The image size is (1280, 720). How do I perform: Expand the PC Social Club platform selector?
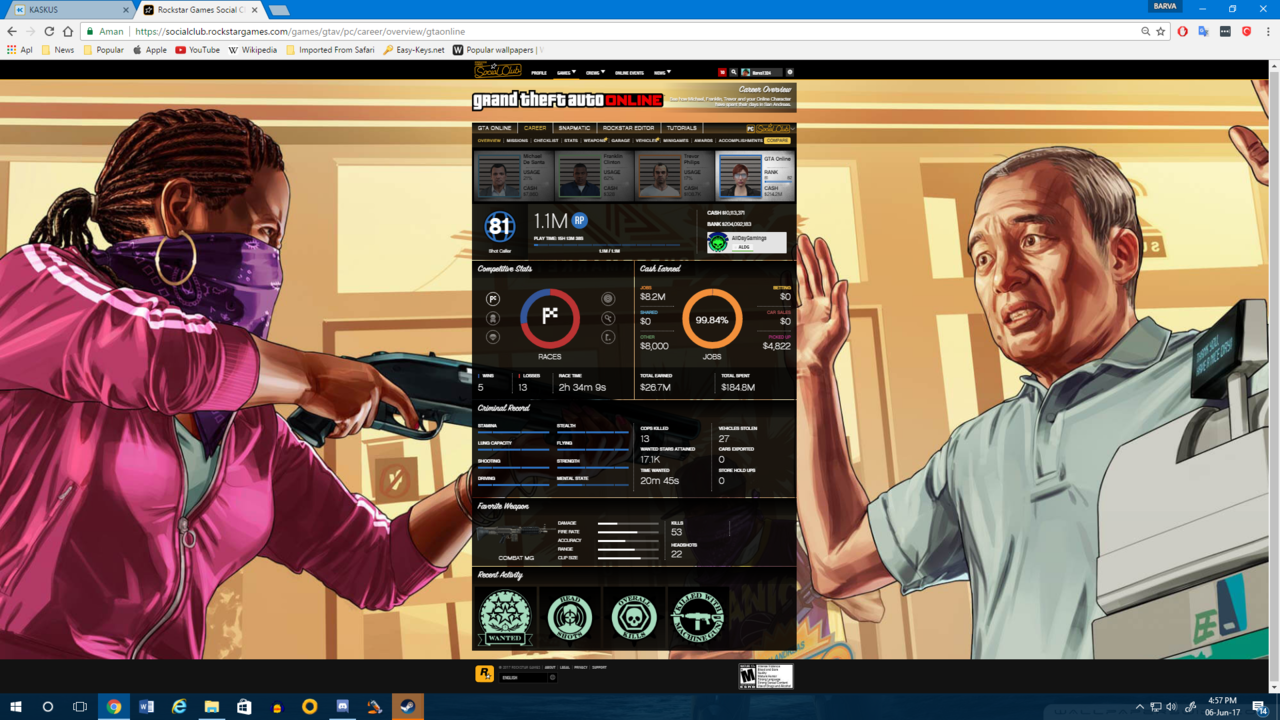click(769, 128)
